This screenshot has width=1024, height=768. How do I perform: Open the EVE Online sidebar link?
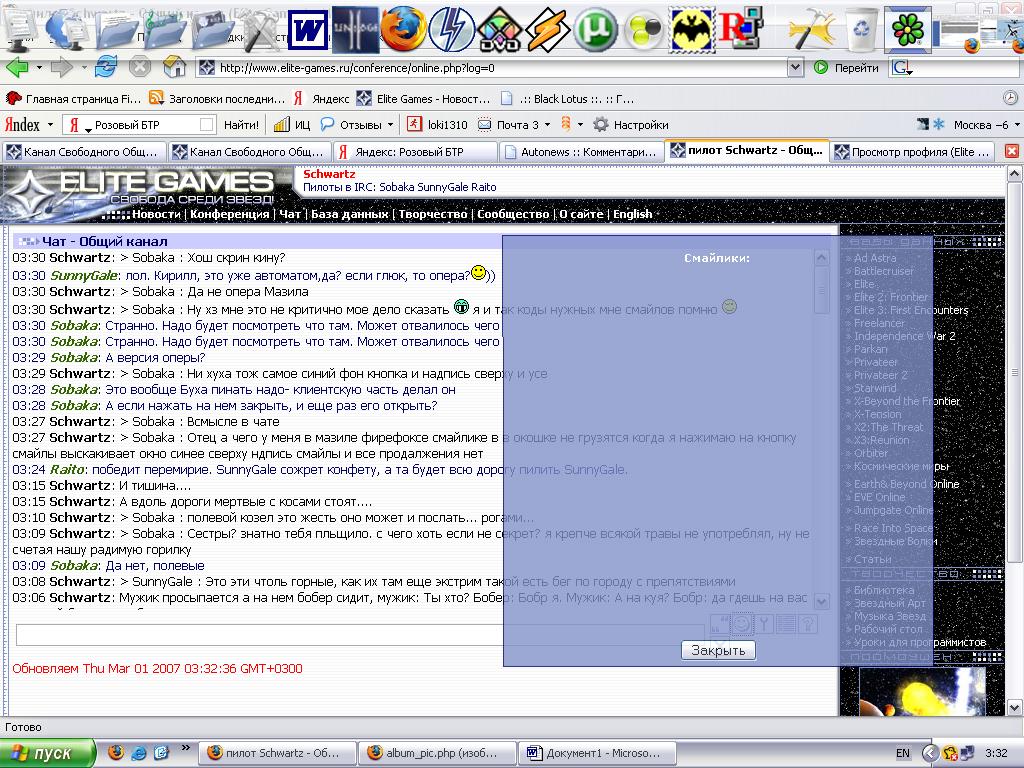click(x=879, y=497)
